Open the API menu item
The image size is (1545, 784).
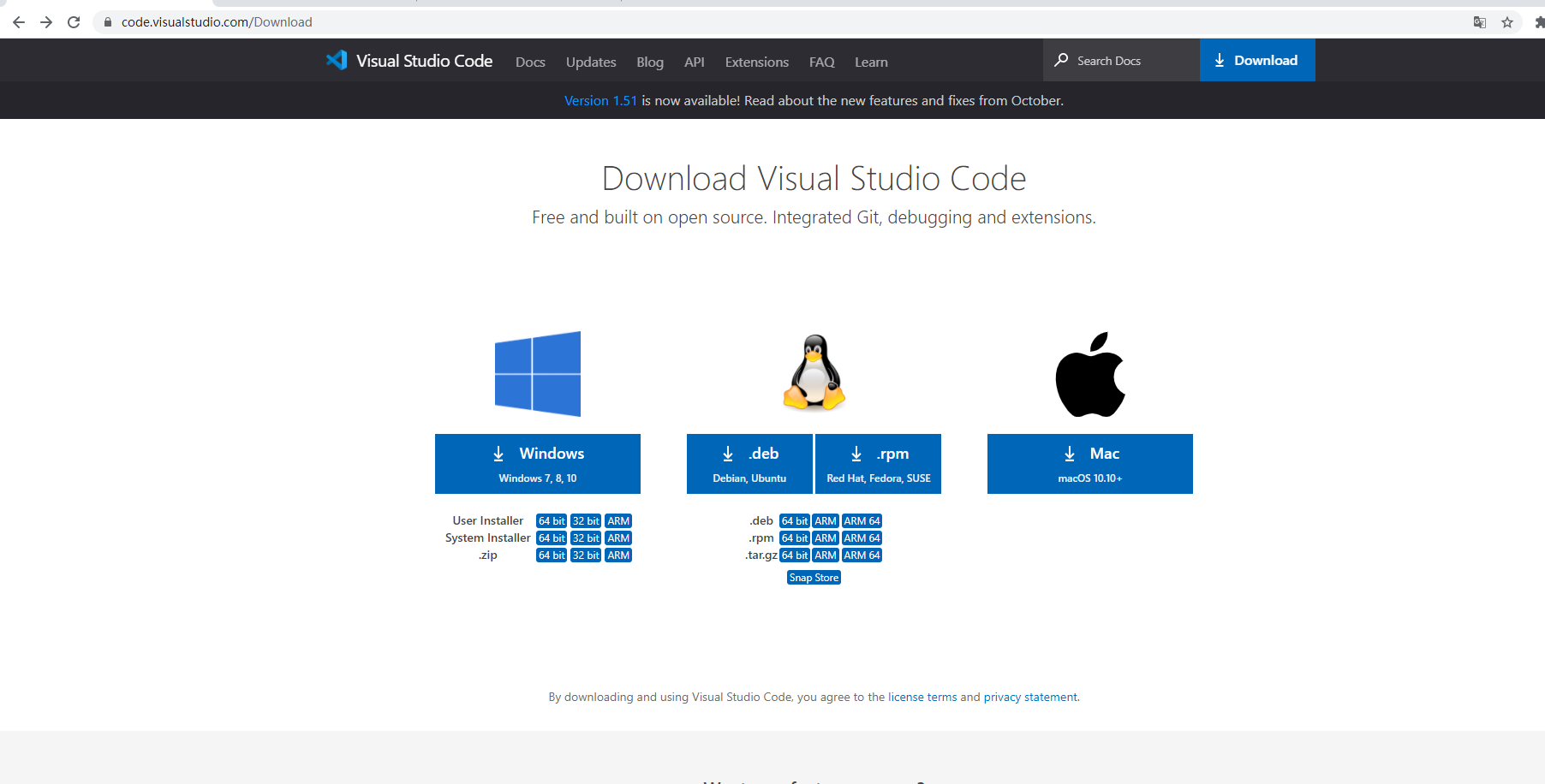coord(695,62)
